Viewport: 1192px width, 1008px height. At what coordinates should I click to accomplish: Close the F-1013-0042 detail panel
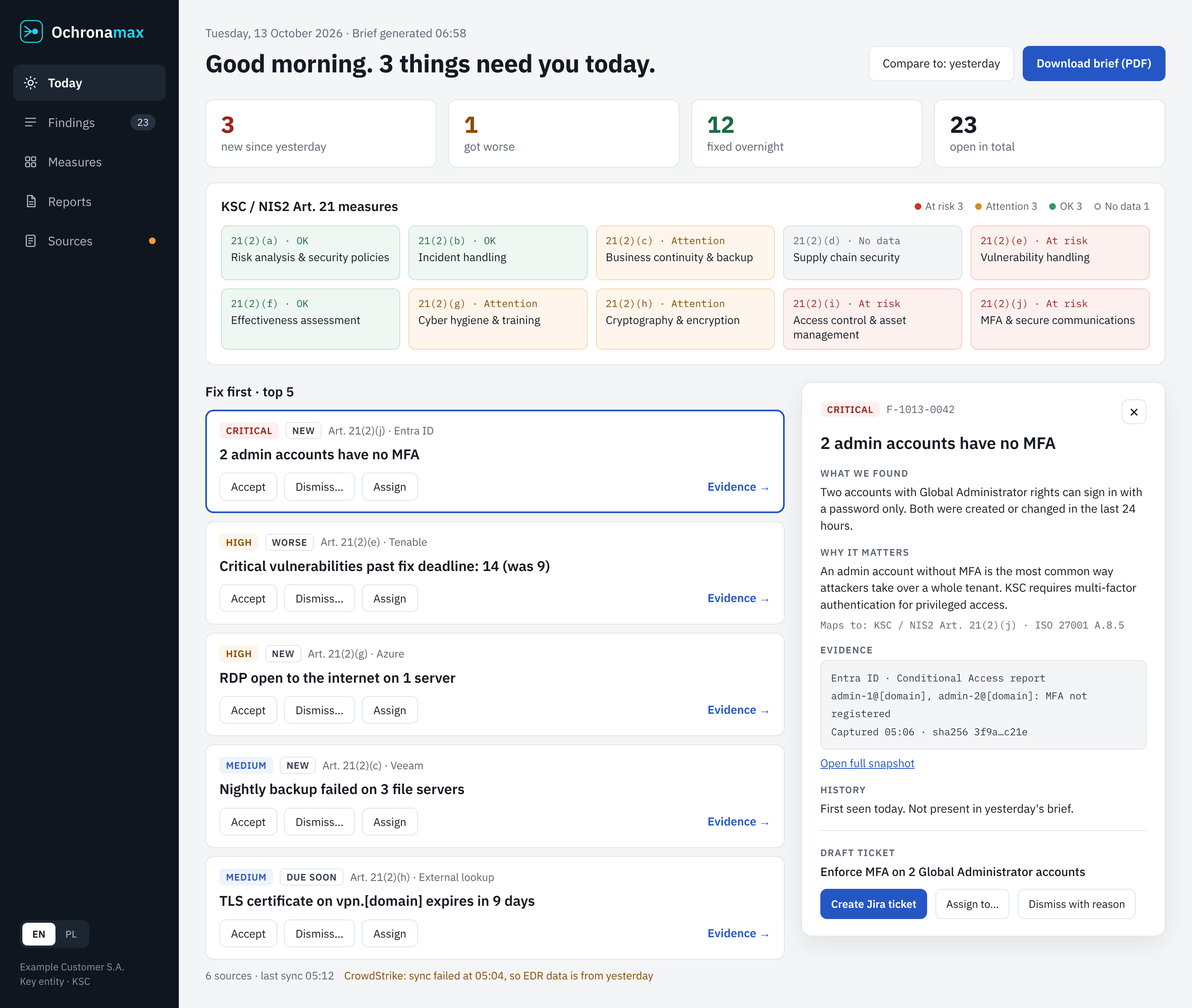coord(1134,412)
